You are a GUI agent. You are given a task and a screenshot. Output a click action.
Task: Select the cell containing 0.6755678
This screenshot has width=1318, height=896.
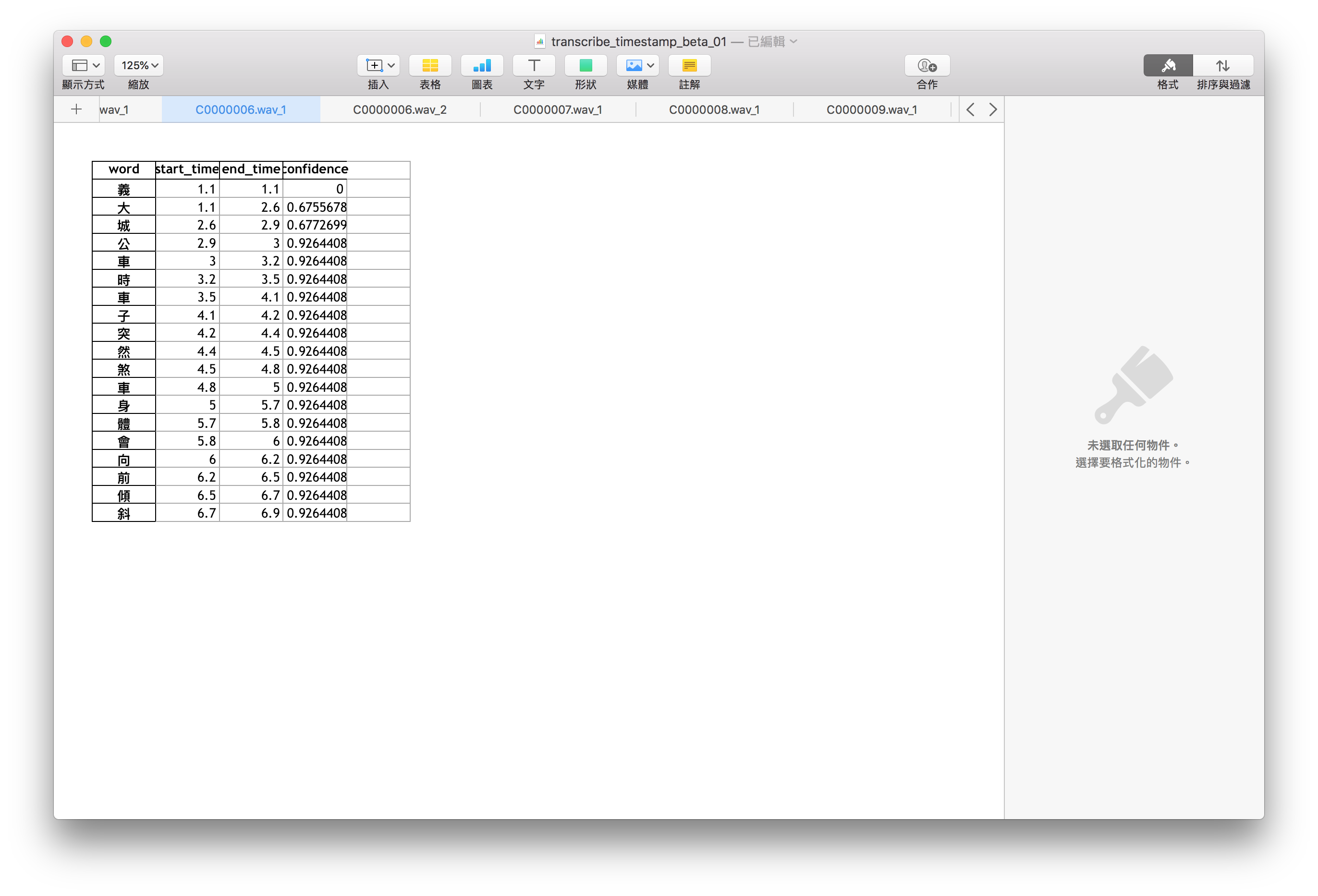click(x=315, y=207)
